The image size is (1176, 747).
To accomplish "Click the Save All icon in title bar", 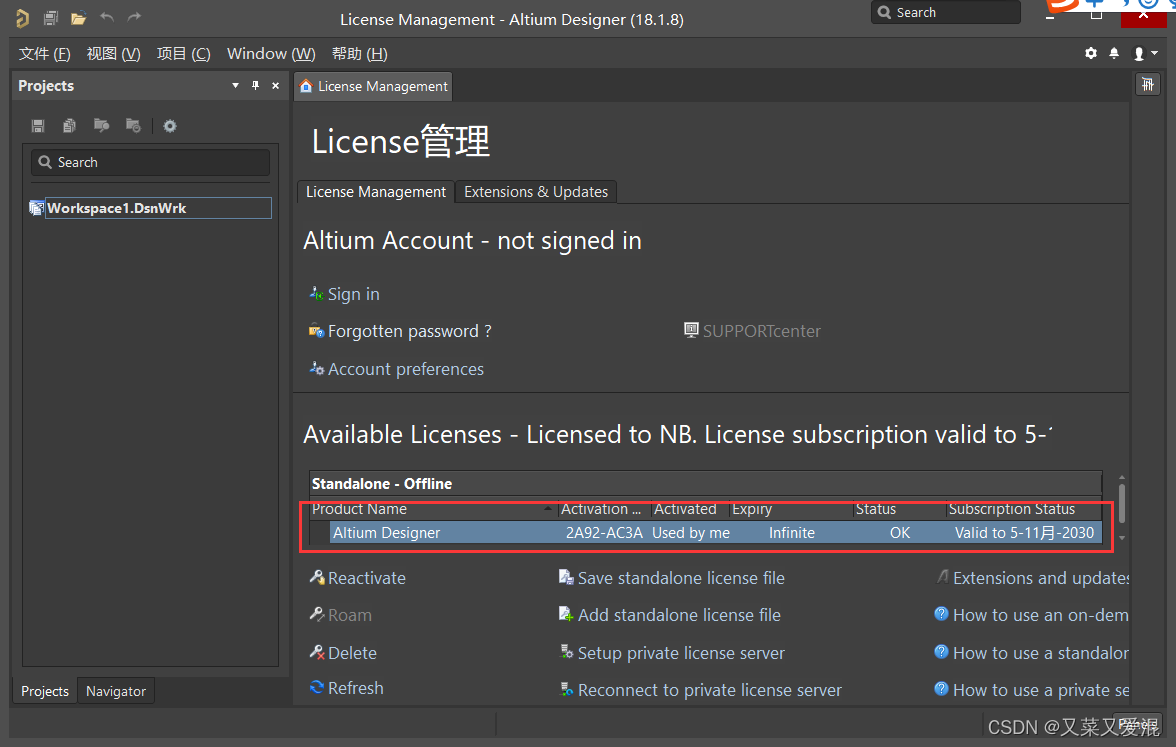I will [x=50, y=18].
